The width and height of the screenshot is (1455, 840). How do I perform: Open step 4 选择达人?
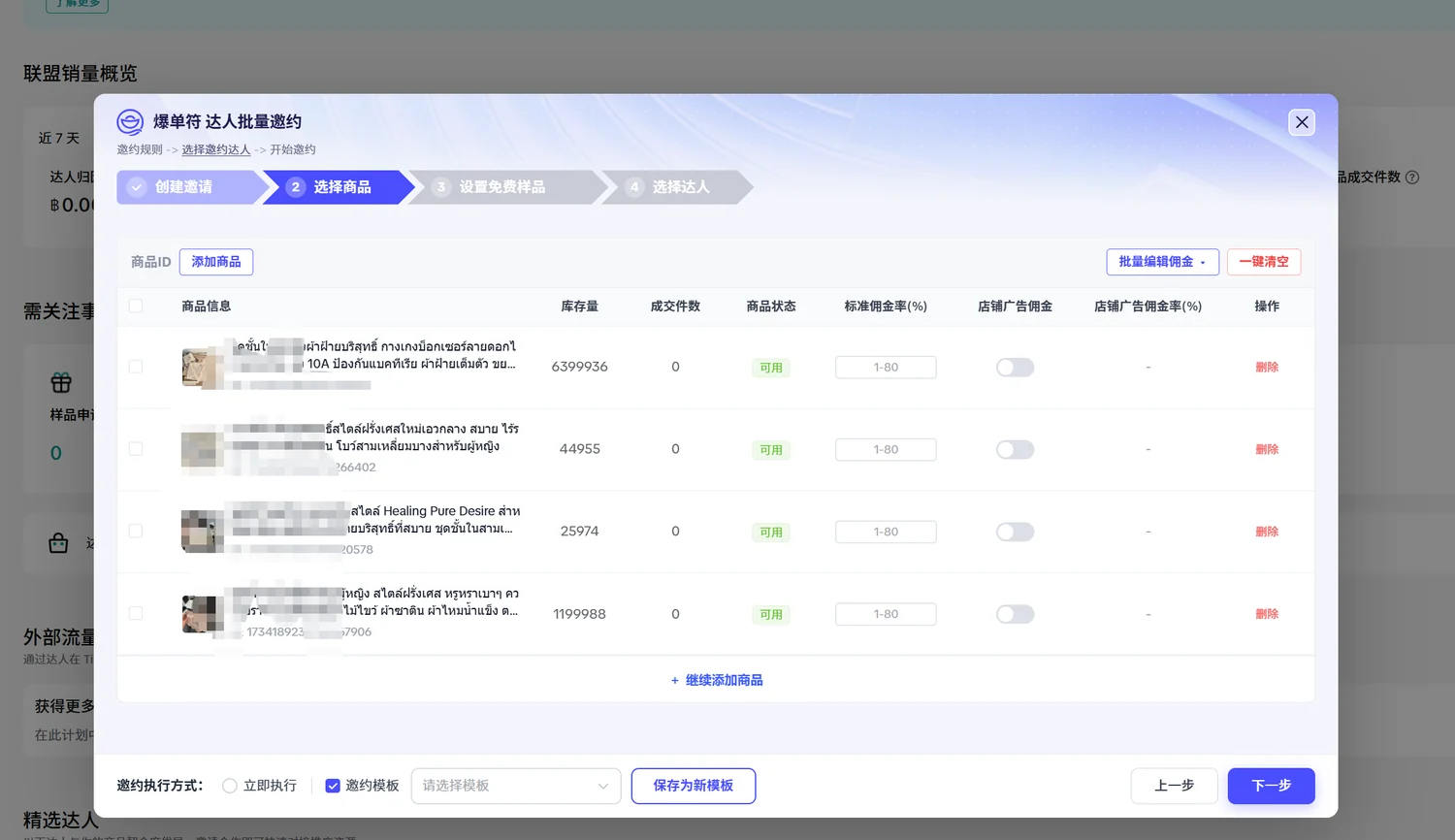point(675,187)
